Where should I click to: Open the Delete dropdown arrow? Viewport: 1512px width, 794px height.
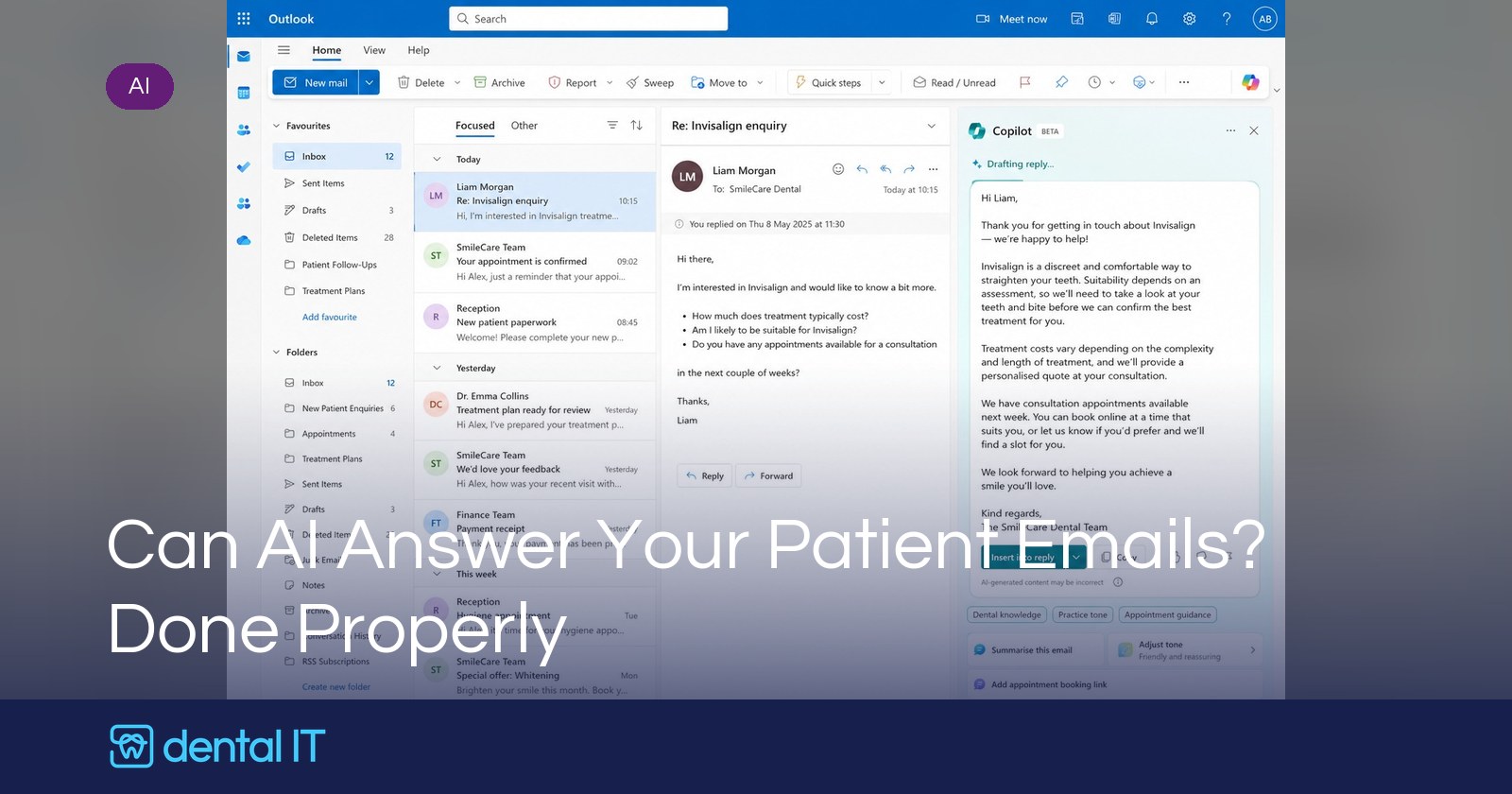point(457,83)
